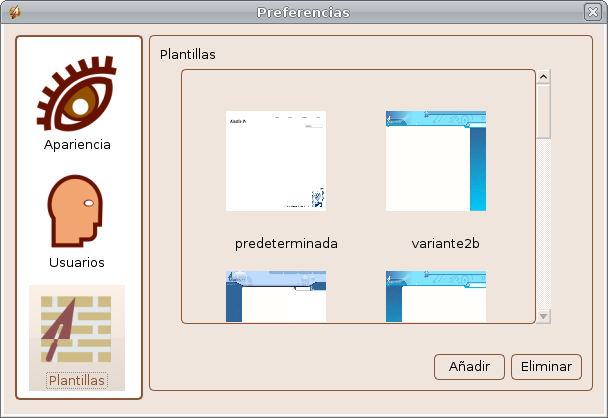Viewport: 608px width, 418px height.
Task: Close the Preferencias dialog
Action: 593,13
